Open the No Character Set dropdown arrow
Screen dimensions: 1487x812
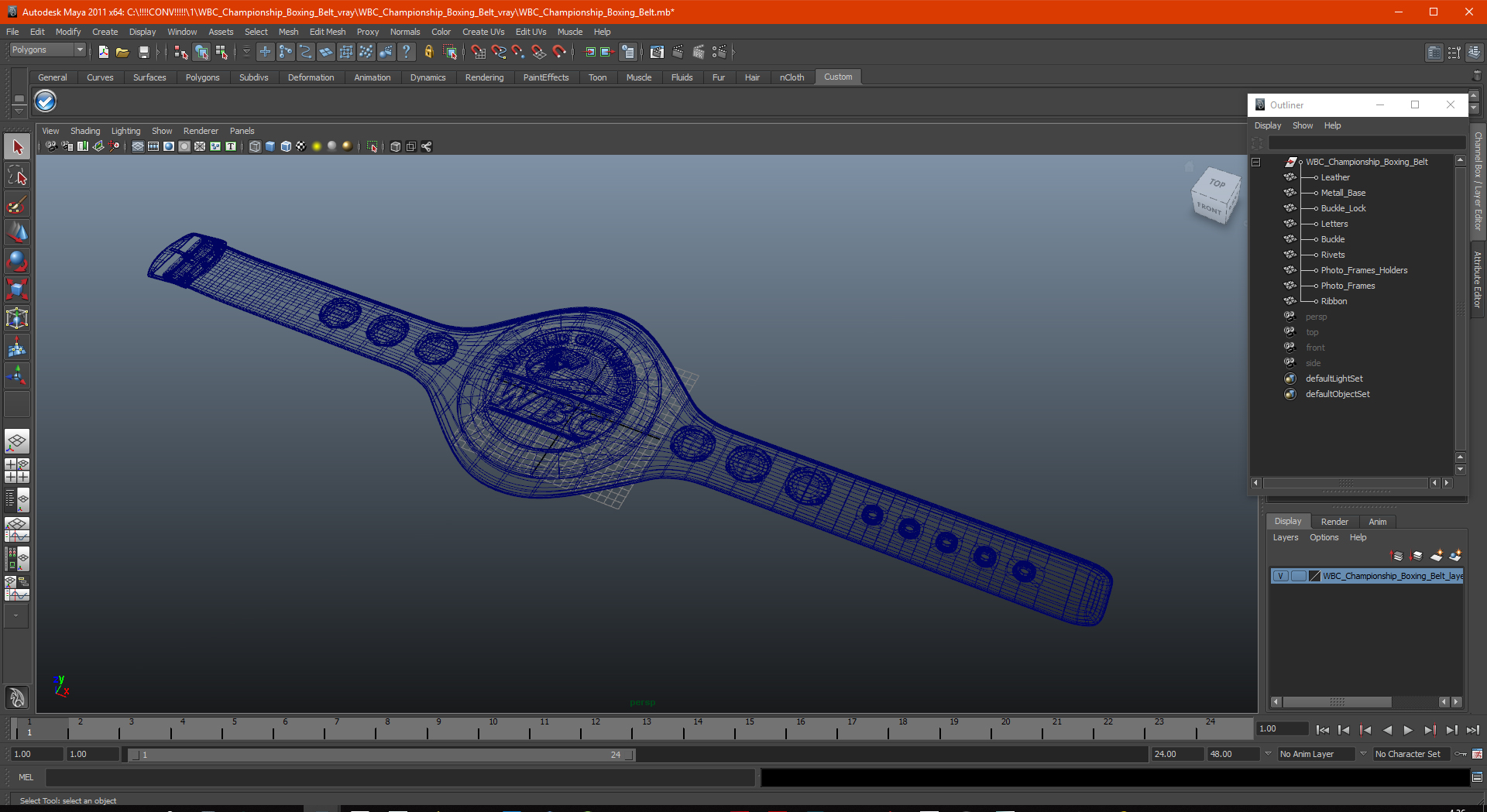click(1364, 754)
